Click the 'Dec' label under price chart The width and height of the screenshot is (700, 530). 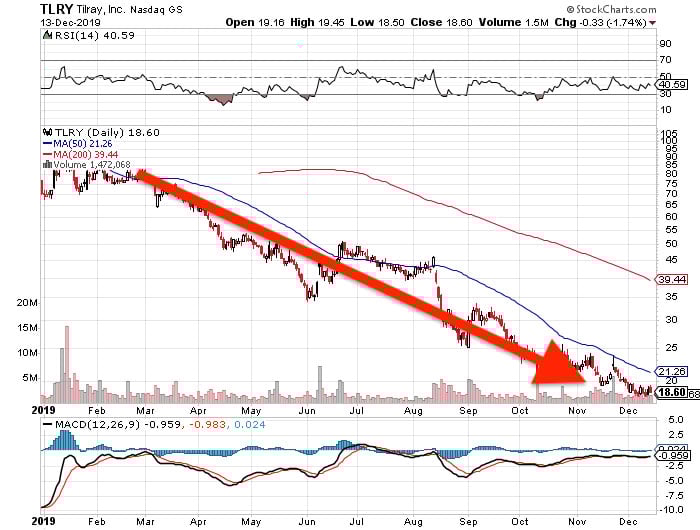[x=628, y=411]
